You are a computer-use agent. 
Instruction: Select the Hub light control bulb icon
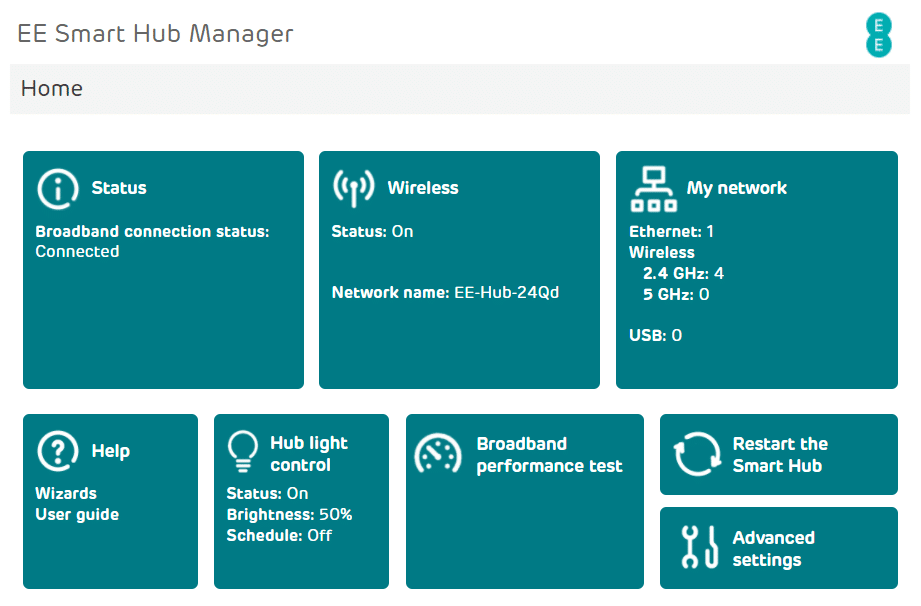pos(243,451)
